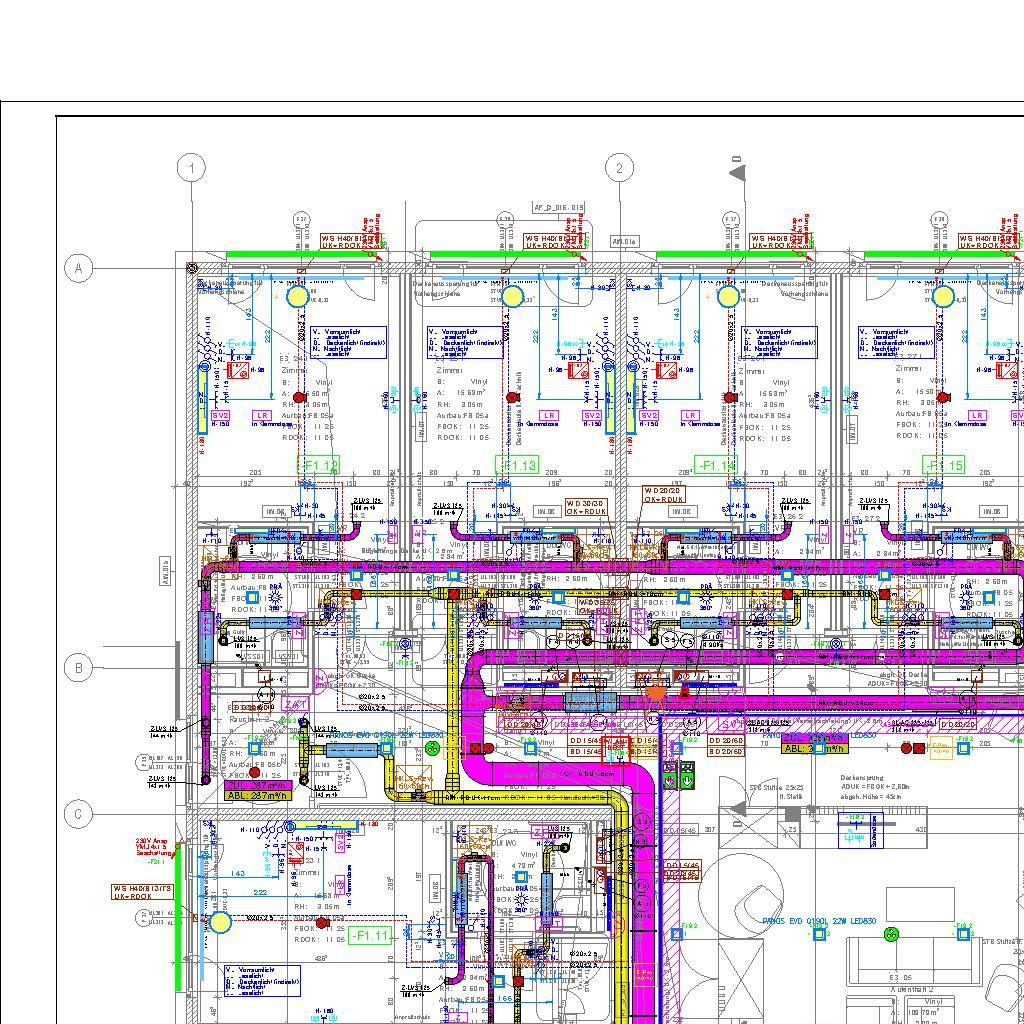Screen dimensions: 1024x1024
Task: Click grid axis bubble 1
Action: [191, 169]
